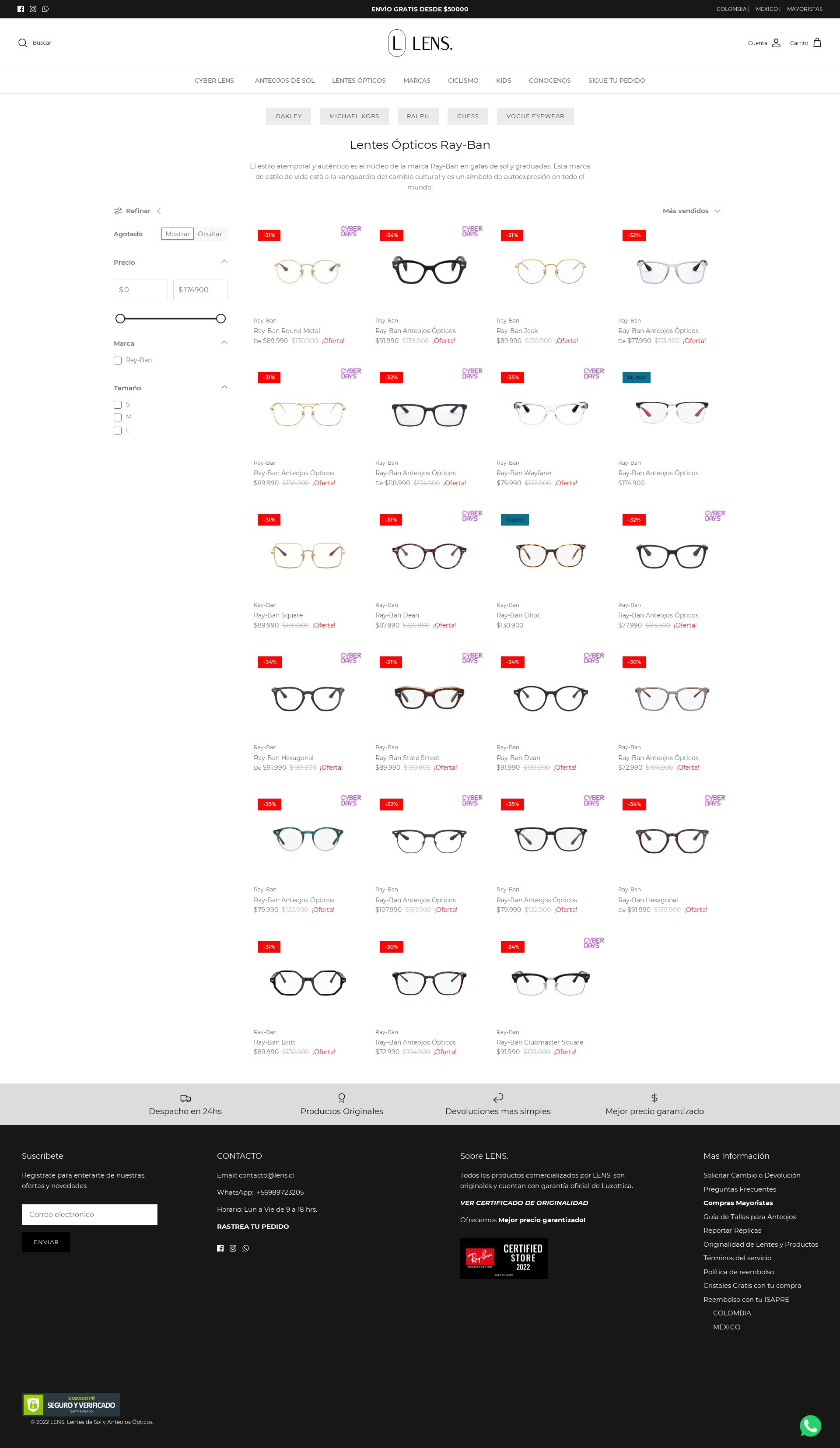Image resolution: width=840 pixels, height=1448 pixels.
Task: Open the footer Facebook icon
Action: tap(220, 1248)
